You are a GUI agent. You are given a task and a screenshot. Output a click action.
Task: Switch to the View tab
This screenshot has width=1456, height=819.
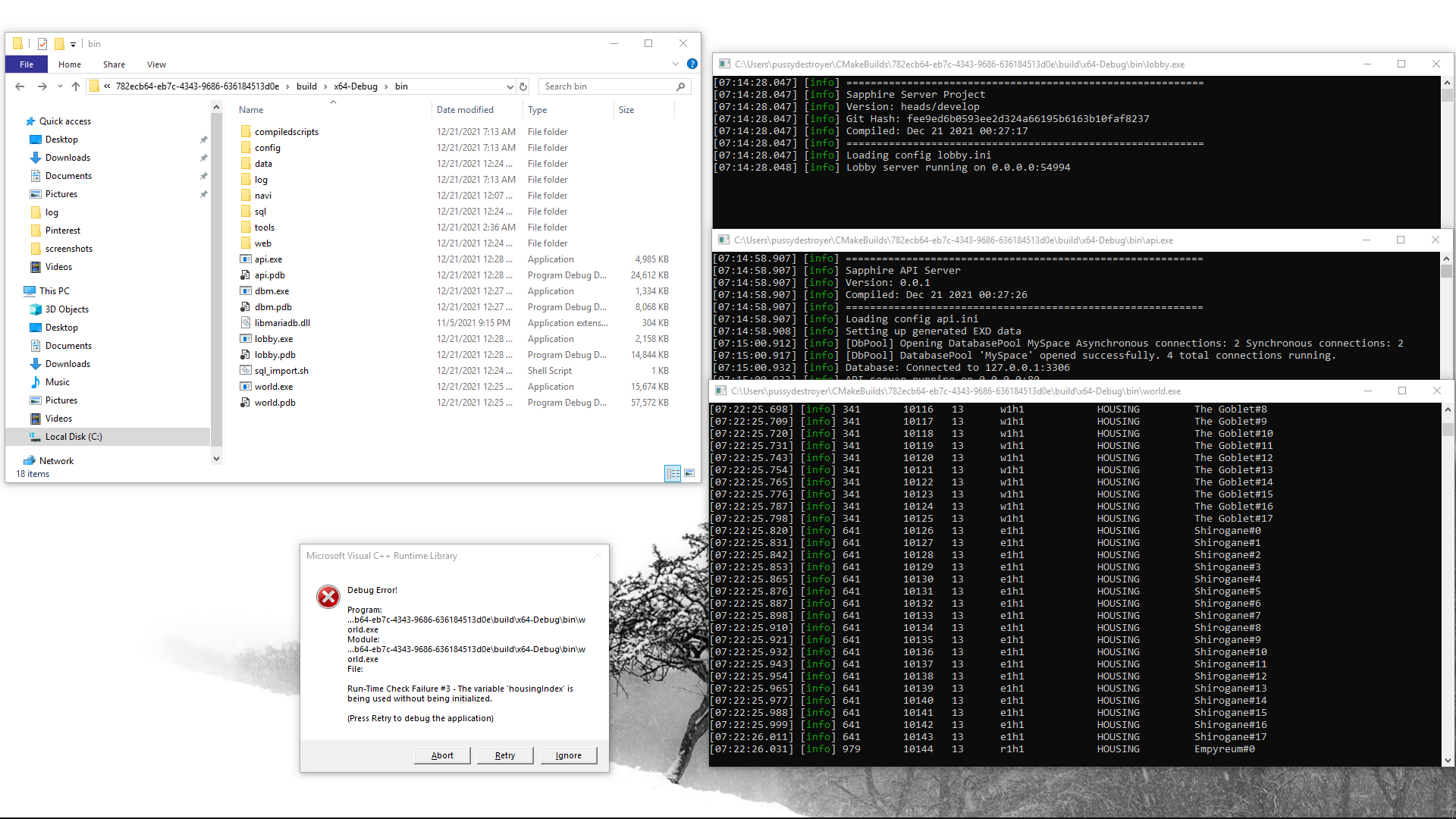click(x=156, y=64)
